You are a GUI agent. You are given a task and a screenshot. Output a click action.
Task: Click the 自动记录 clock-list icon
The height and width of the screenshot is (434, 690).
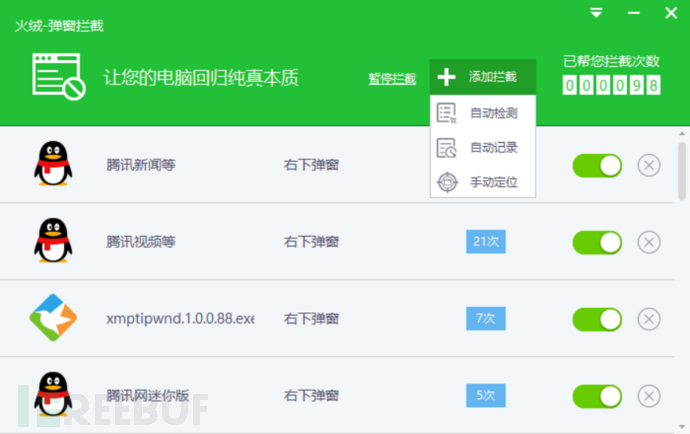click(x=447, y=148)
